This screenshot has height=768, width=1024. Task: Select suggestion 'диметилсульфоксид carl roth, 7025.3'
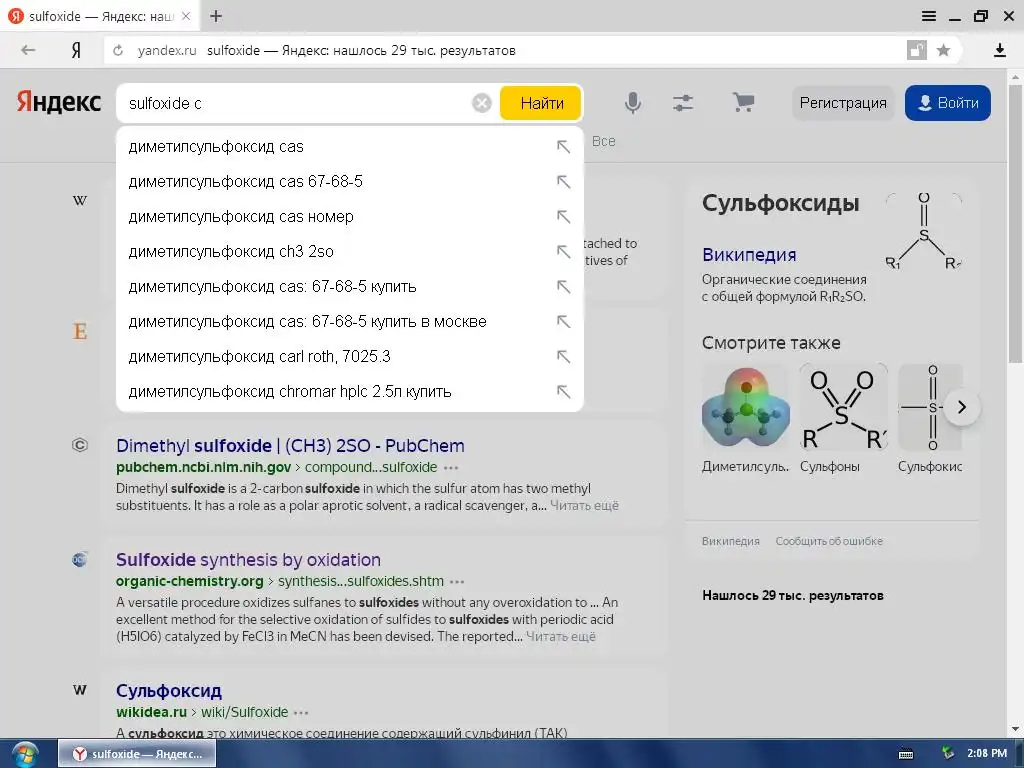coord(349,357)
